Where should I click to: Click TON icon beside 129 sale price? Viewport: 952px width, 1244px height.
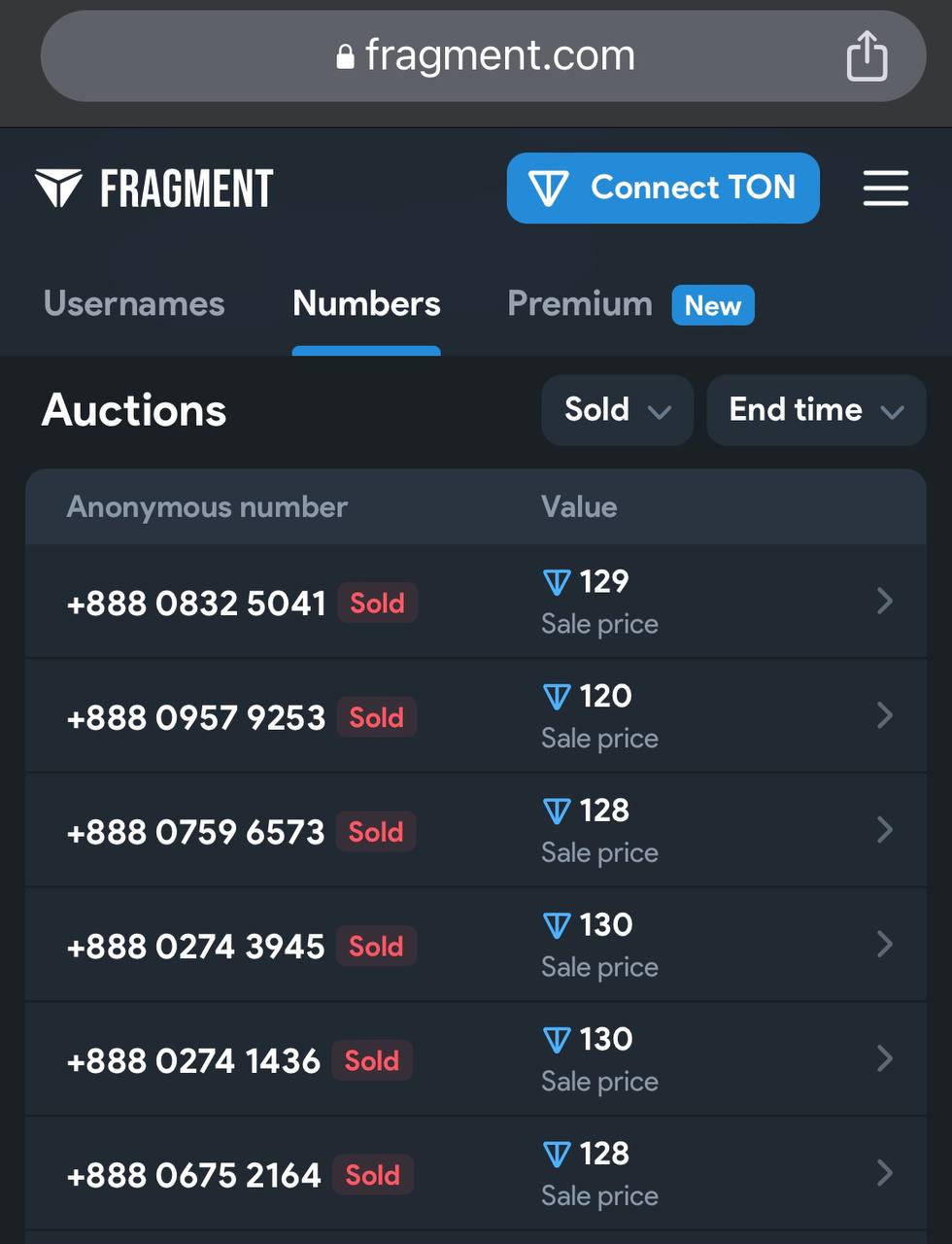click(x=557, y=582)
